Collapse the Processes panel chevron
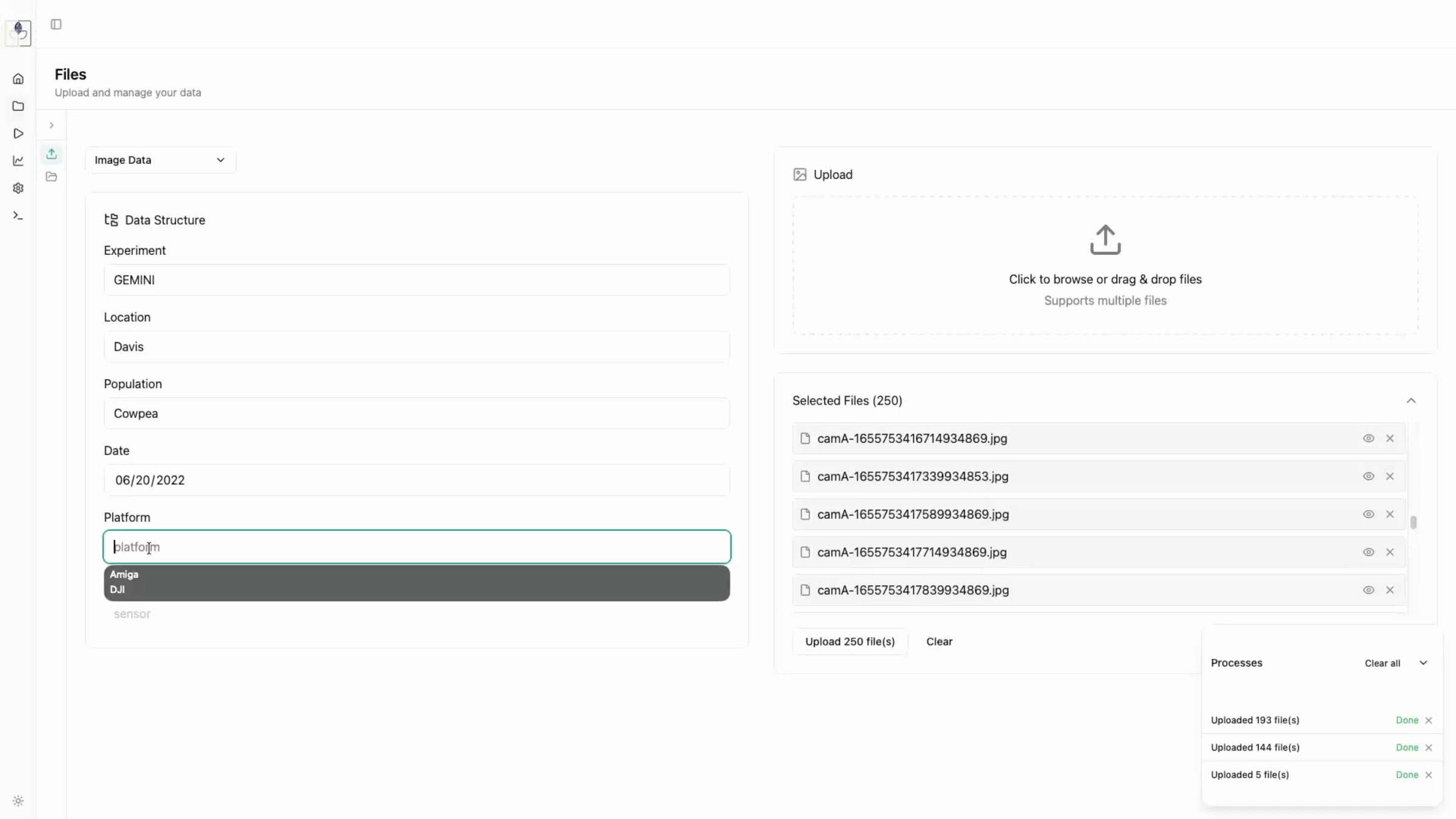The image size is (1456, 819). click(1423, 662)
